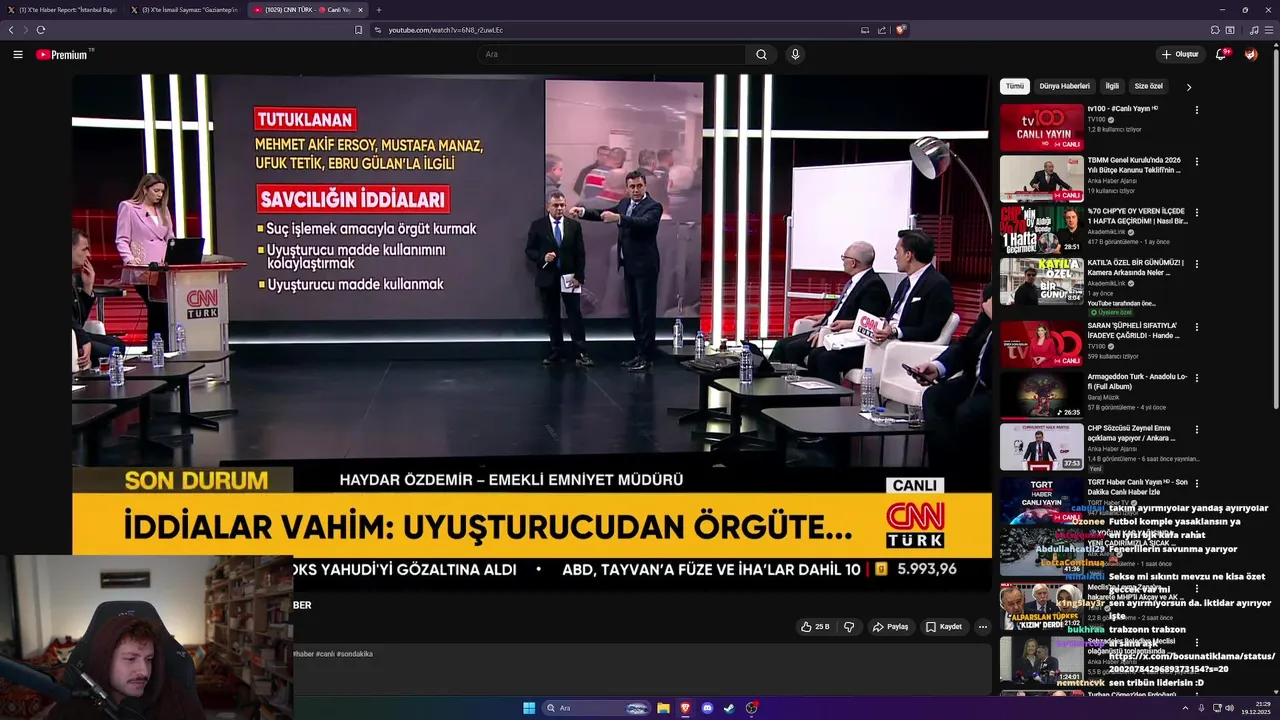Click the Oluştur create button
The width and height of the screenshot is (1280, 720).
(1180, 55)
